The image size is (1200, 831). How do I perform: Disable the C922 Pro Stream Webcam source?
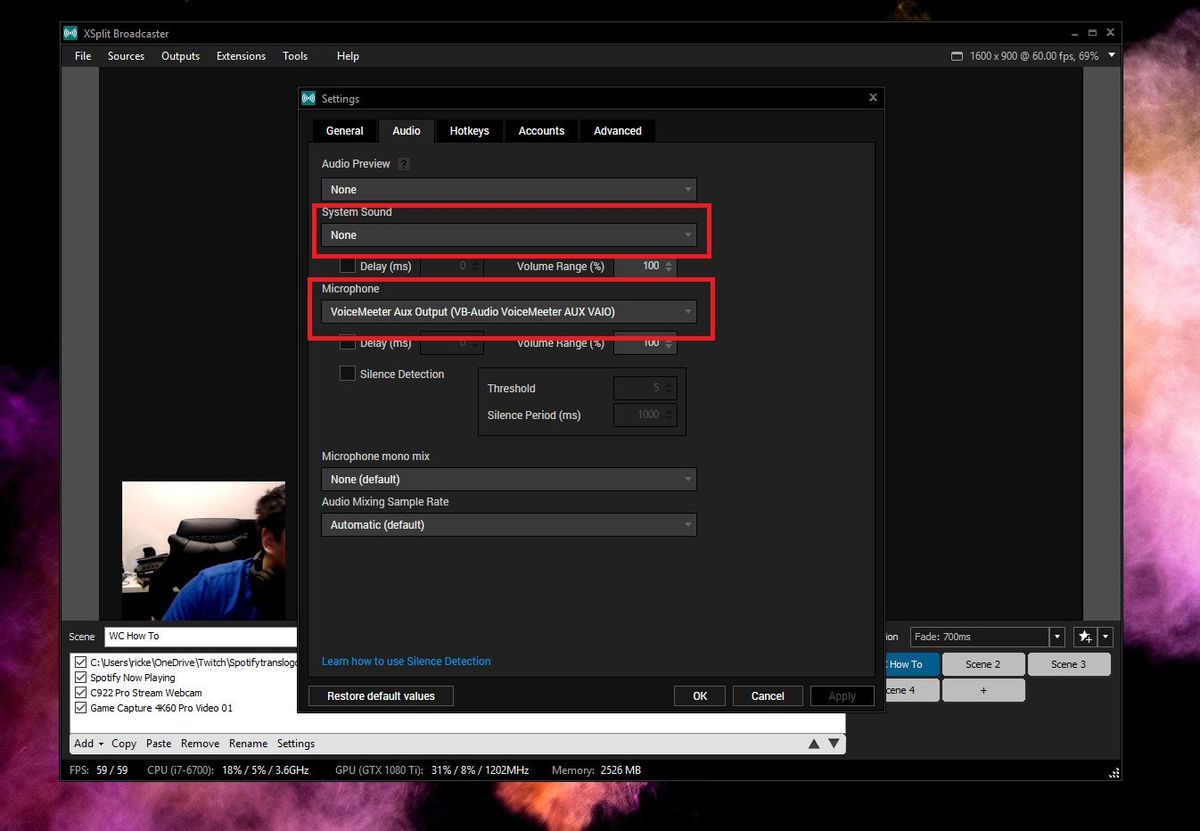[80, 692]
